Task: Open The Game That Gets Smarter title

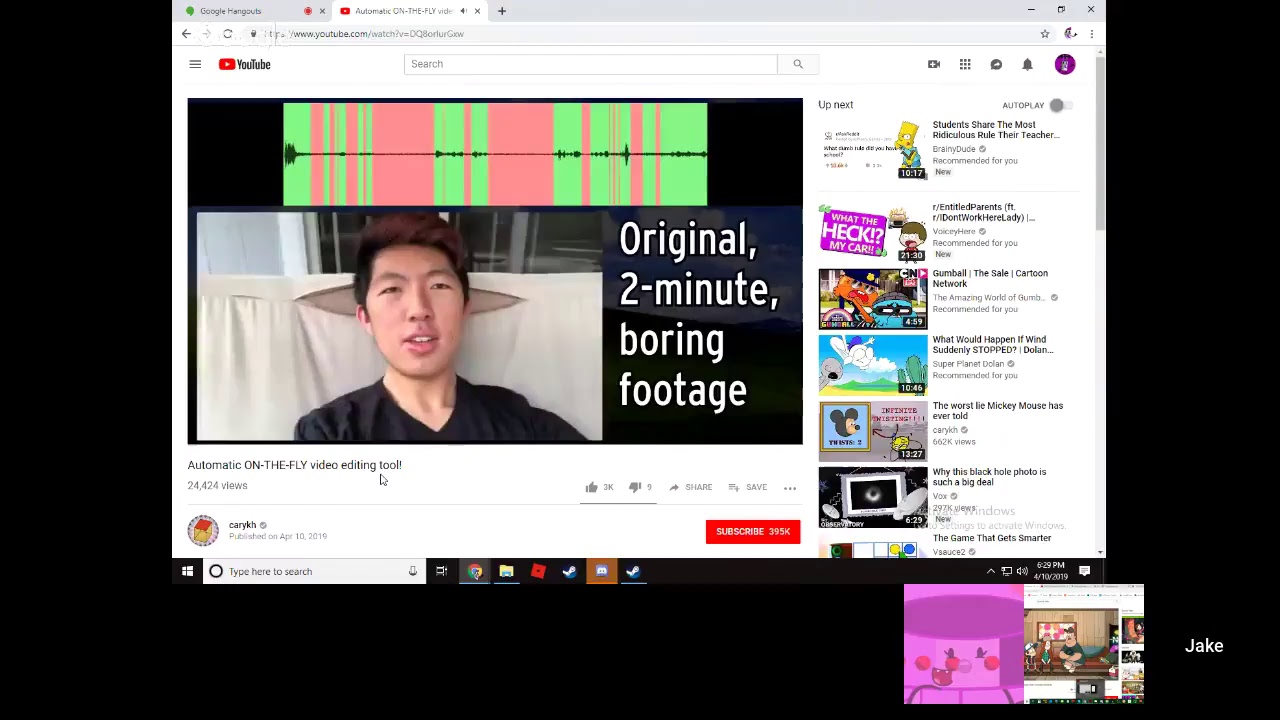Action: (992, 538)
